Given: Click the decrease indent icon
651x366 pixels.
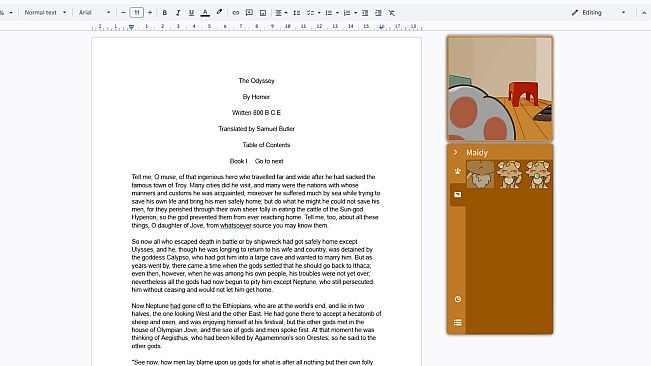Looking at the screenshot, I should coord(365,13).
